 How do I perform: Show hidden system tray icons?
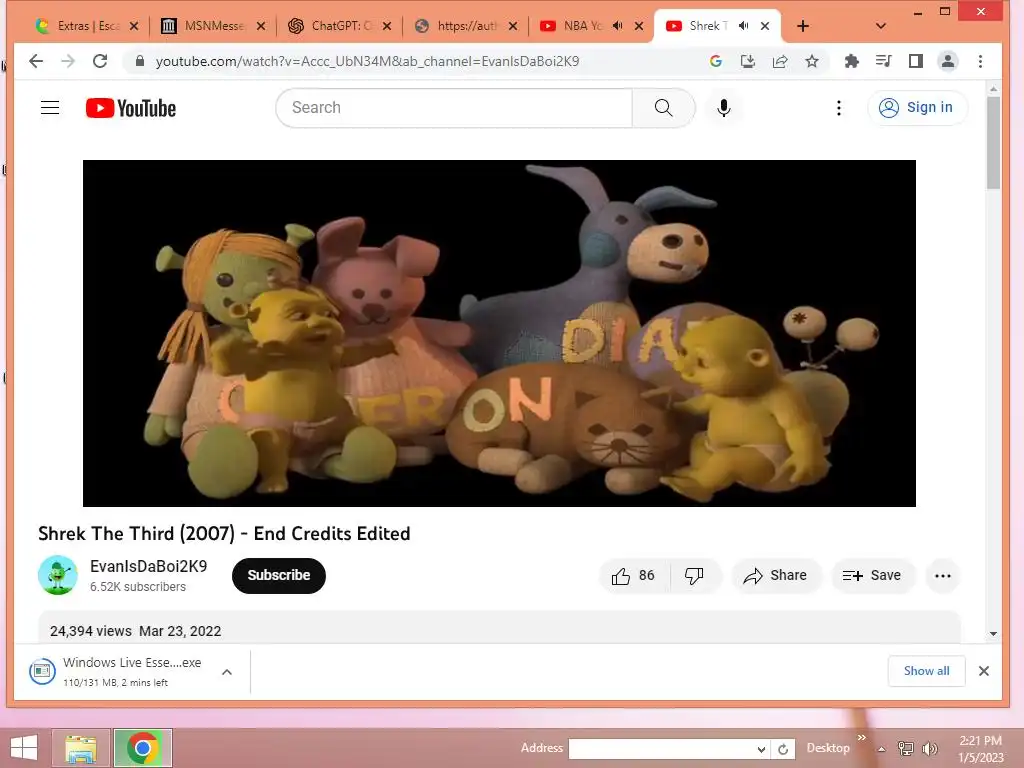point(882,749)
